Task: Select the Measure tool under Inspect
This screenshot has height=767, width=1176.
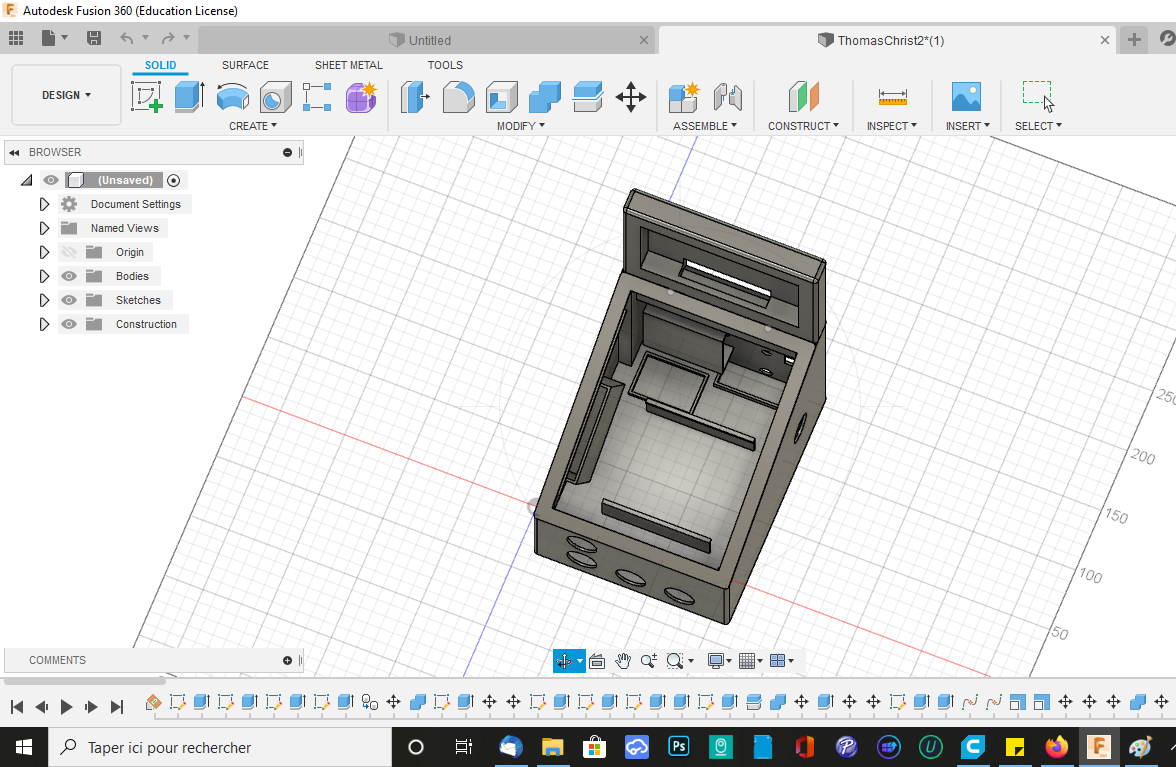Action: tap(892, 97)
